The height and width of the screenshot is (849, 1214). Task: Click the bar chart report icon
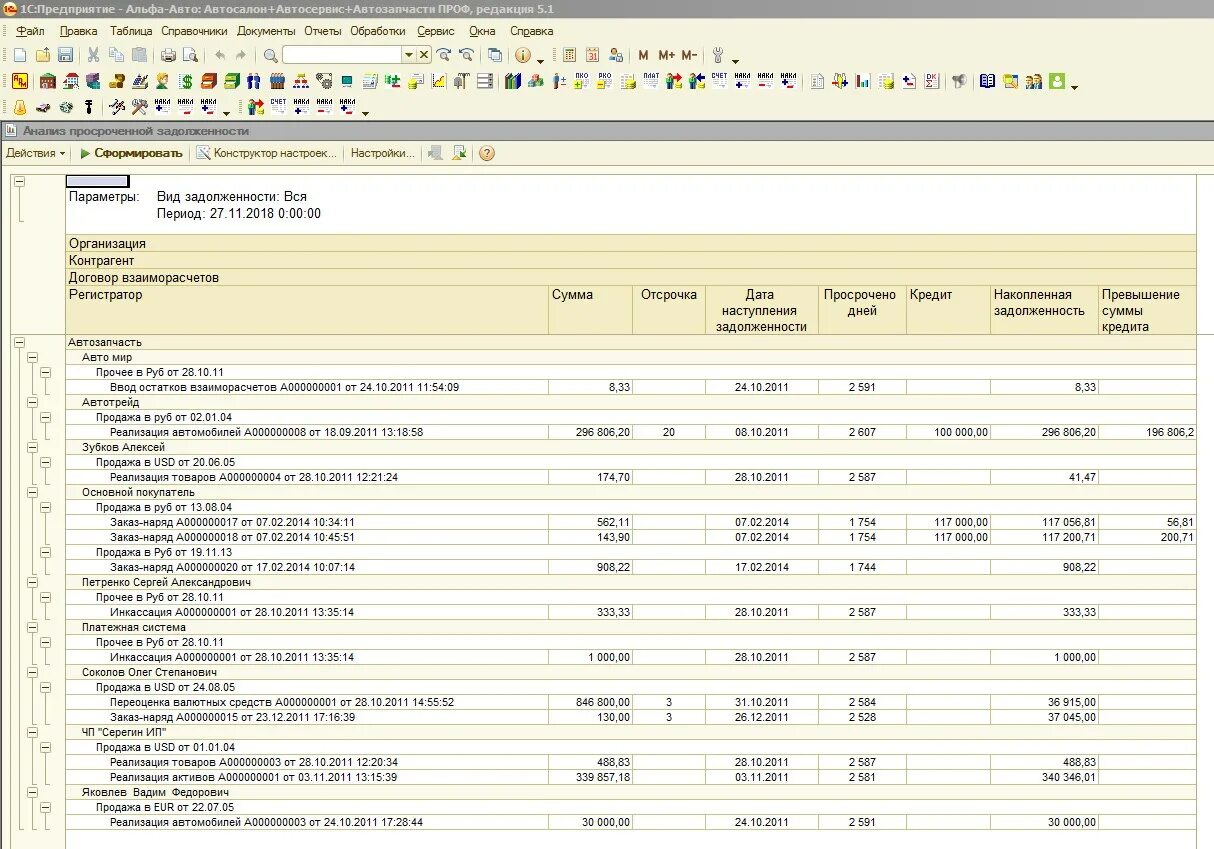coord(863,81)
